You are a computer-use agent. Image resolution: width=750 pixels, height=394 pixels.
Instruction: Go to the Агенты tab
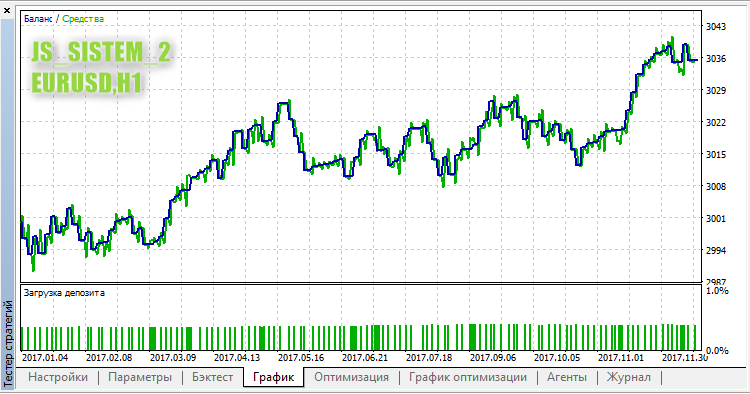pyautogui.click(x=566, y=377)
